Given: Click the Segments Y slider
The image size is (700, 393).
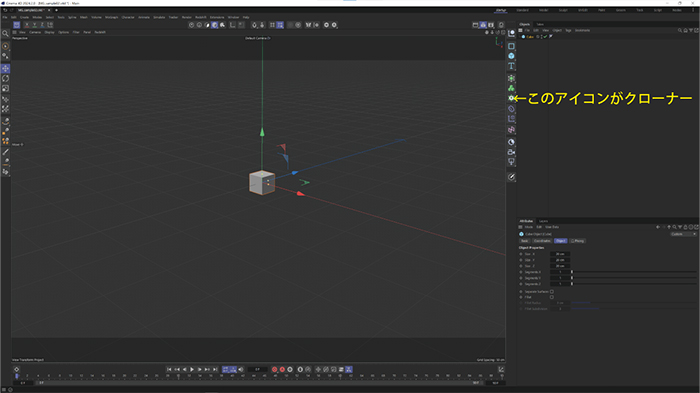Looking at the screenshot, I should (x=633, y=278).
